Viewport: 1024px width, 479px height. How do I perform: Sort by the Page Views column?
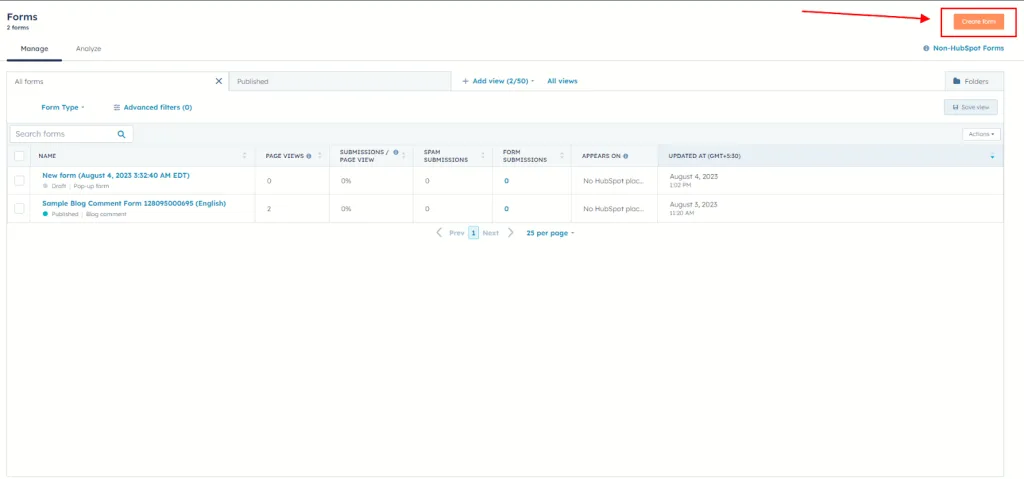[x=319, y=156]
